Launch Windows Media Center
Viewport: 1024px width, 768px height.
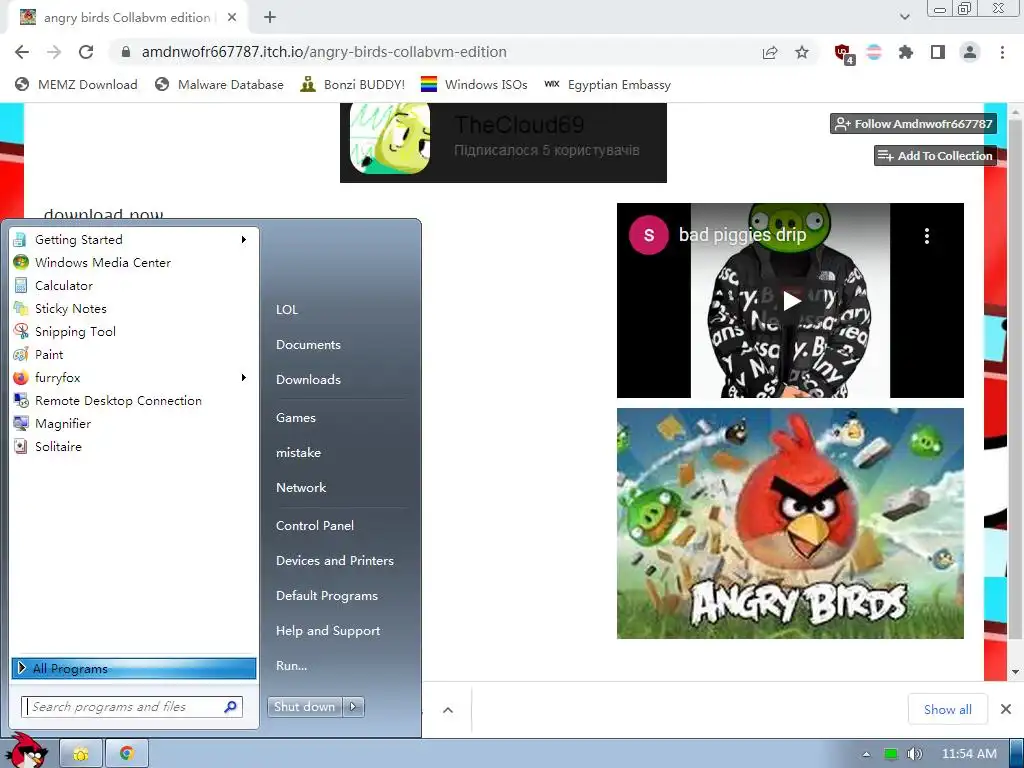[x=134, y=263]
